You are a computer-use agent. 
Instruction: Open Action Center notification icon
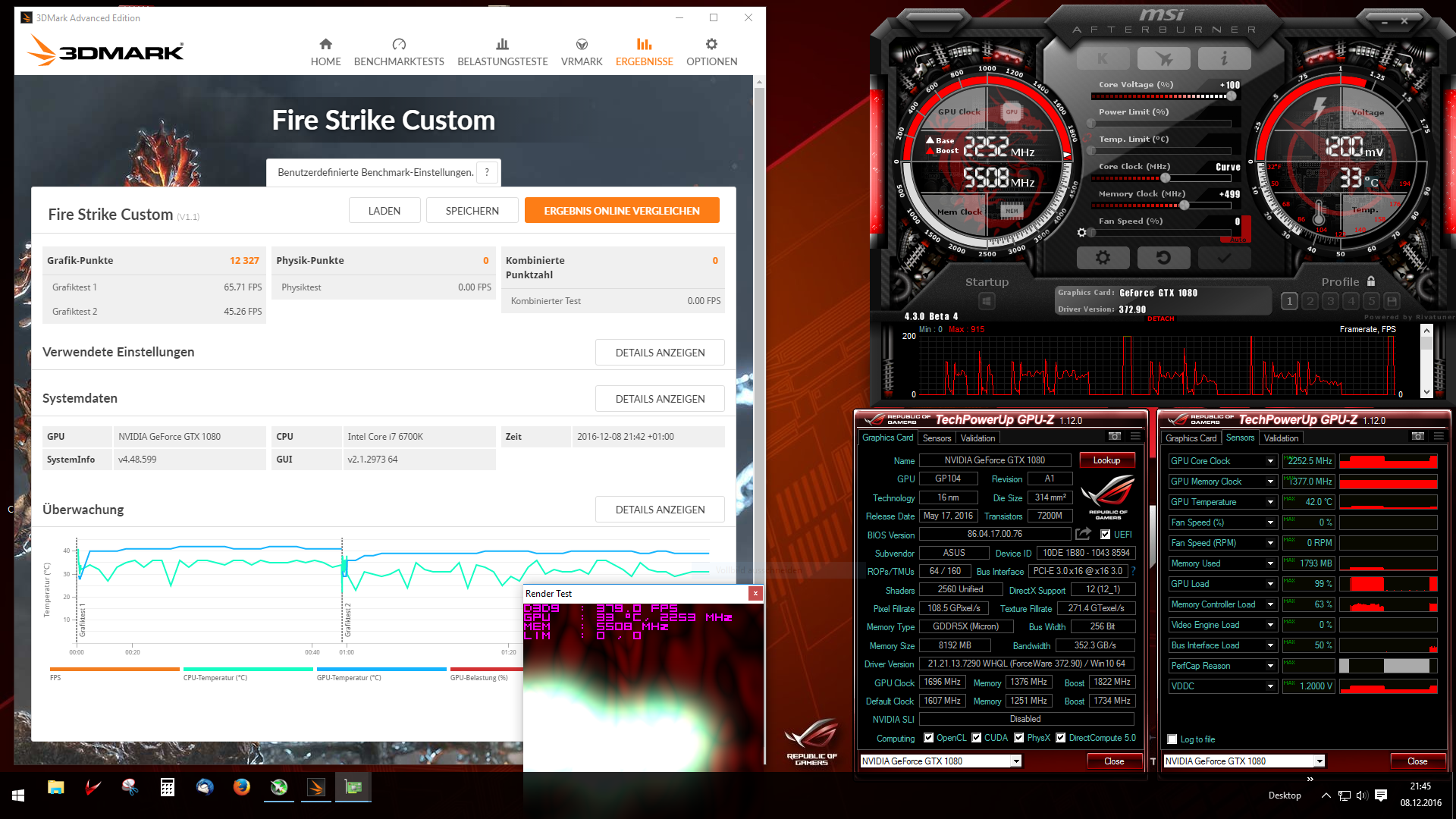[x=1381, y=795]
